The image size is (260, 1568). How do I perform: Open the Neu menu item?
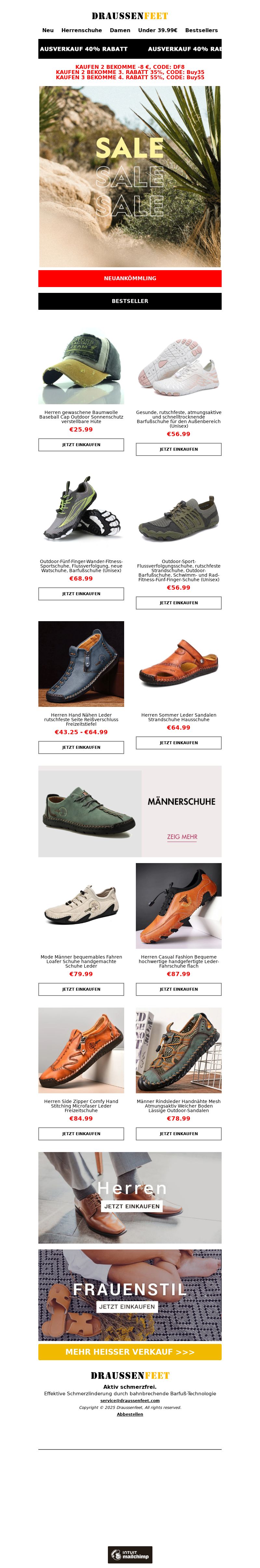coord(48,31)
